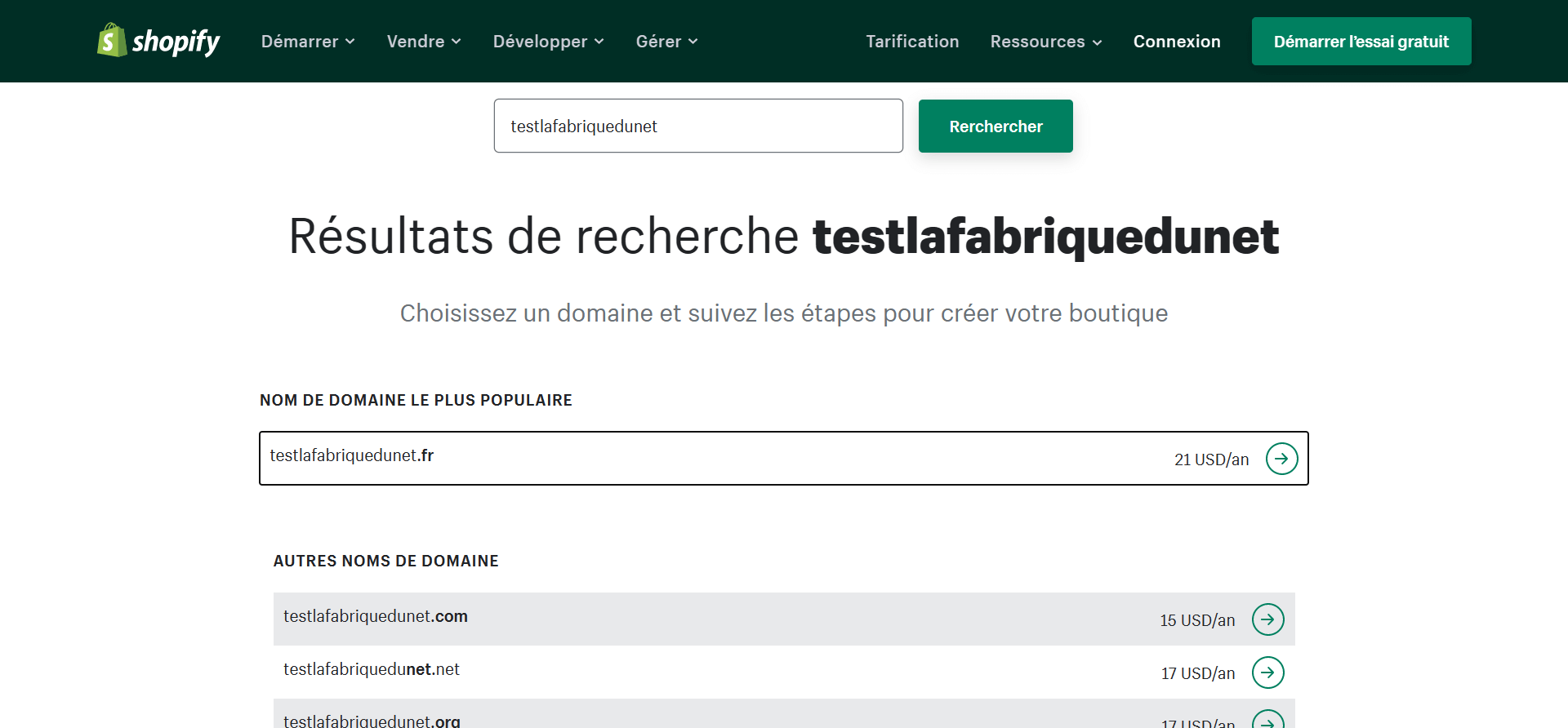Click the 21 USD/an price
This screenshot has height=728, width=1568.
(x=1211, y=459)
